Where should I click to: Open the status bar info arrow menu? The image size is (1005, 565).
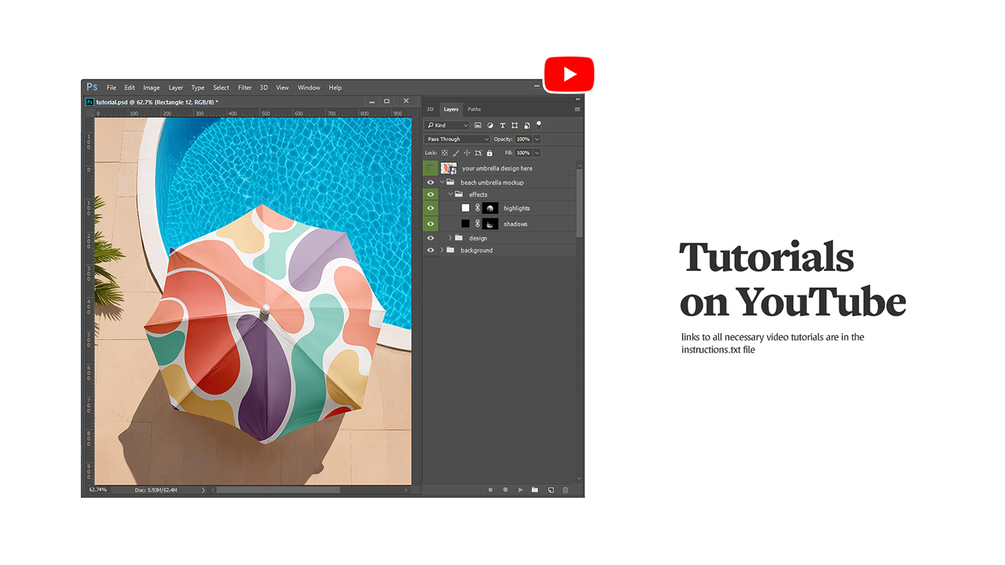tap(203, 490)
